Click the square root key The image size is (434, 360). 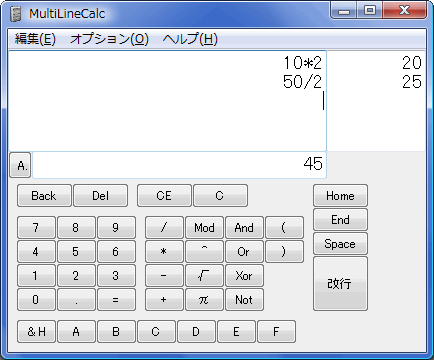point(204,276)
